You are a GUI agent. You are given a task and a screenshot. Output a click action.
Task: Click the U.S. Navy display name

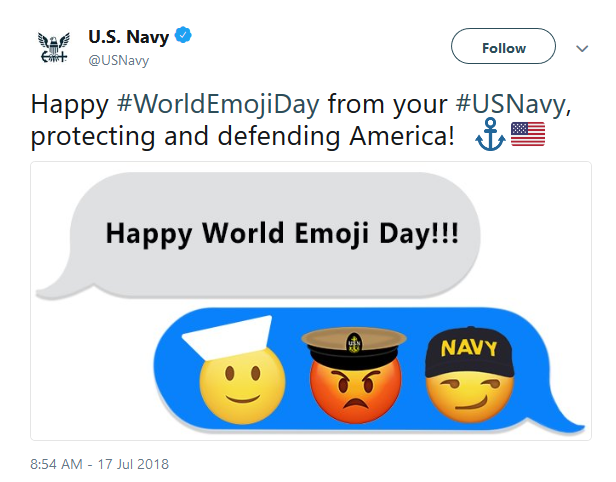(130, 38)
